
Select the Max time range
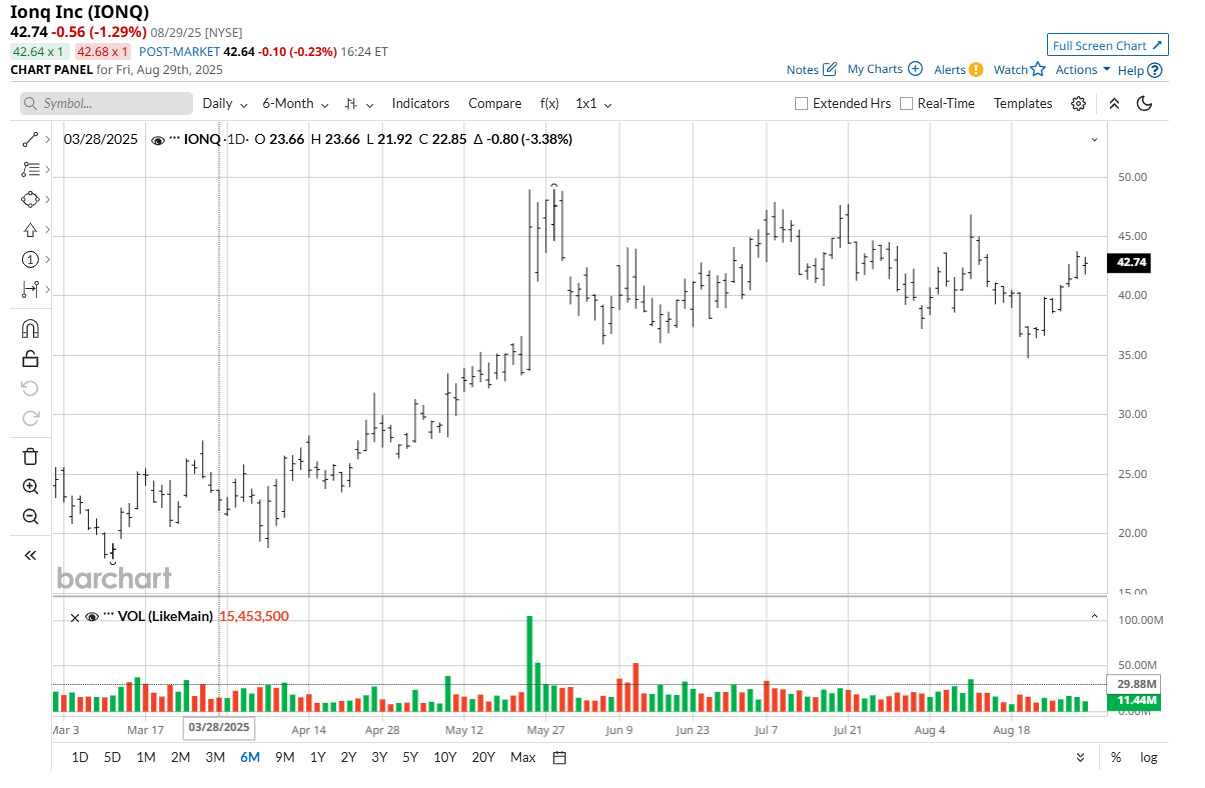pos(523,757)
